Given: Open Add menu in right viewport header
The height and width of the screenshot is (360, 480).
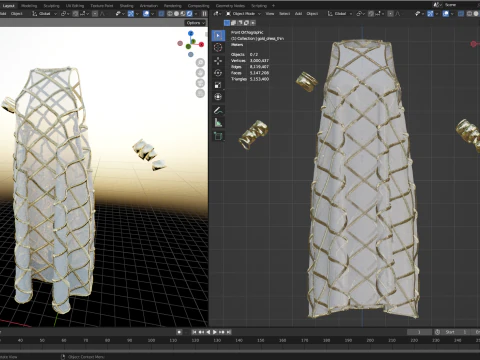Looking at the screenshot, I should (x=298, y=14).
